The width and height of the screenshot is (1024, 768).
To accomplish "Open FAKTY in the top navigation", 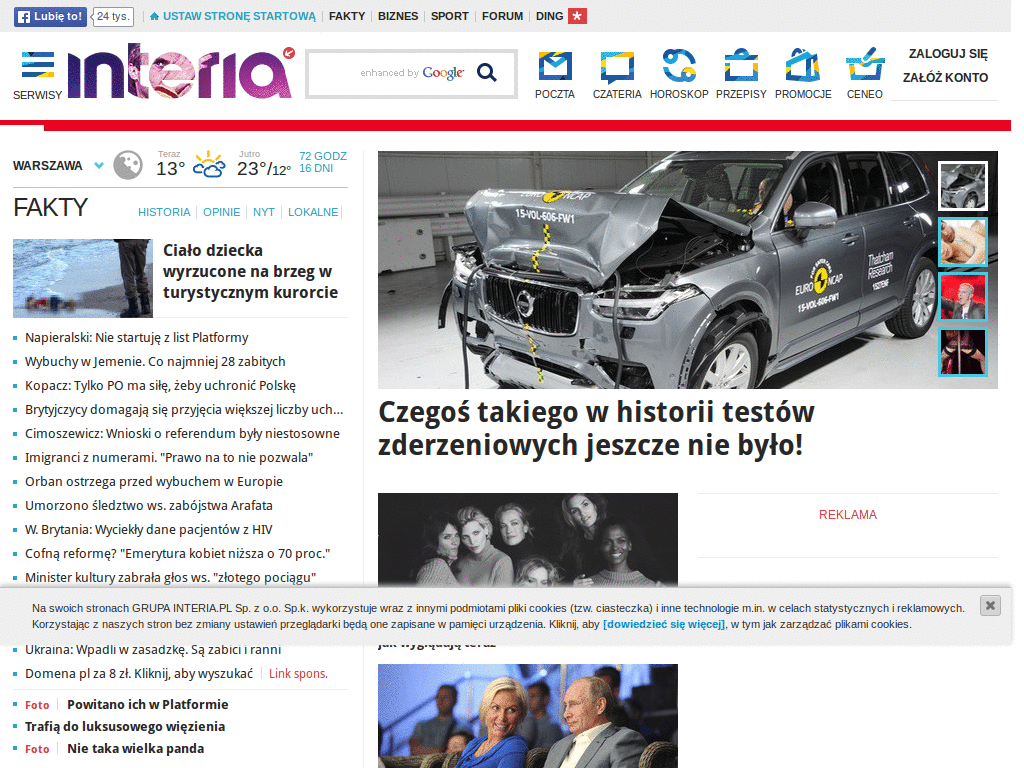I will point(347,16).
